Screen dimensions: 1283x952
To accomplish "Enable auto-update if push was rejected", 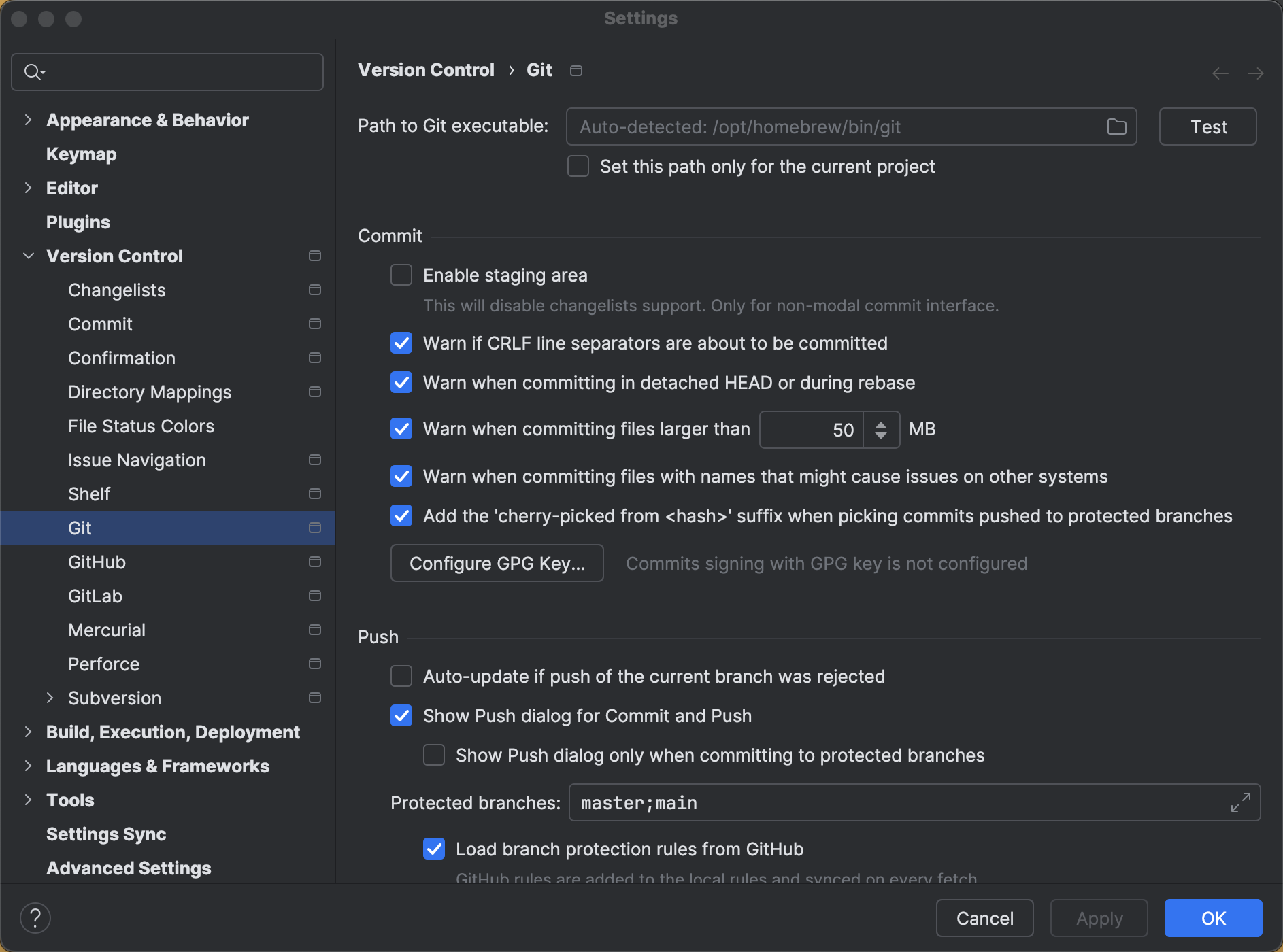I will pos(401,676).
